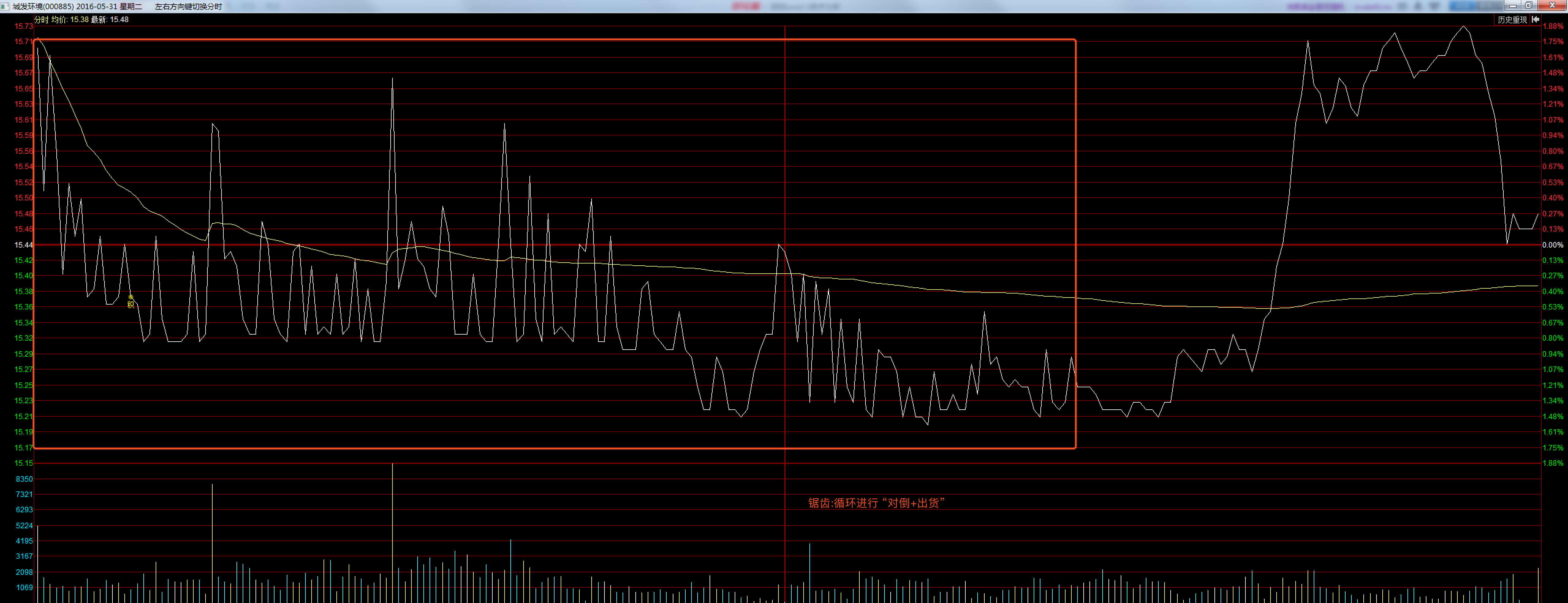Click the 最新 15.48 readout
The image size is (1568, 603).
point(110,20)
